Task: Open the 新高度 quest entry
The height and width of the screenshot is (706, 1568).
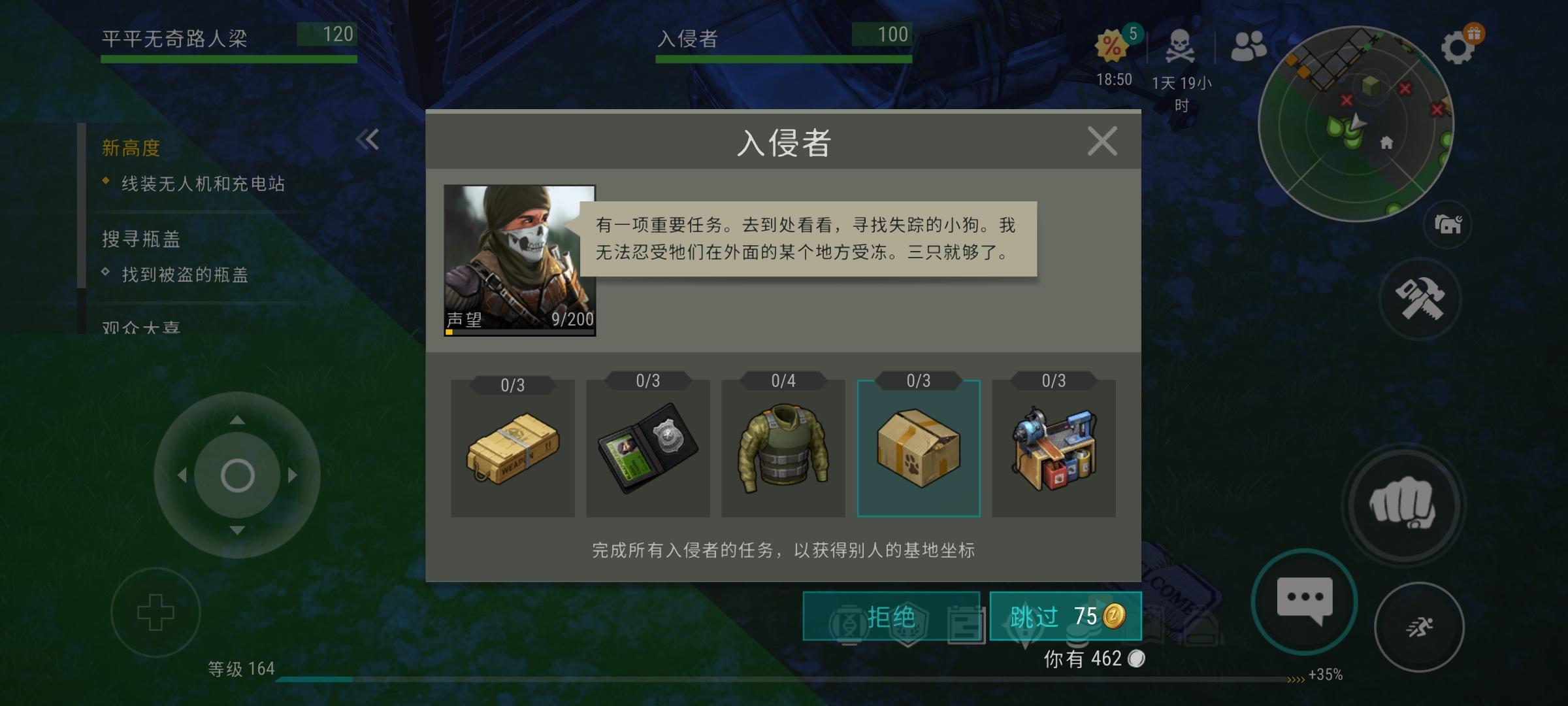Action: (131, 148)
